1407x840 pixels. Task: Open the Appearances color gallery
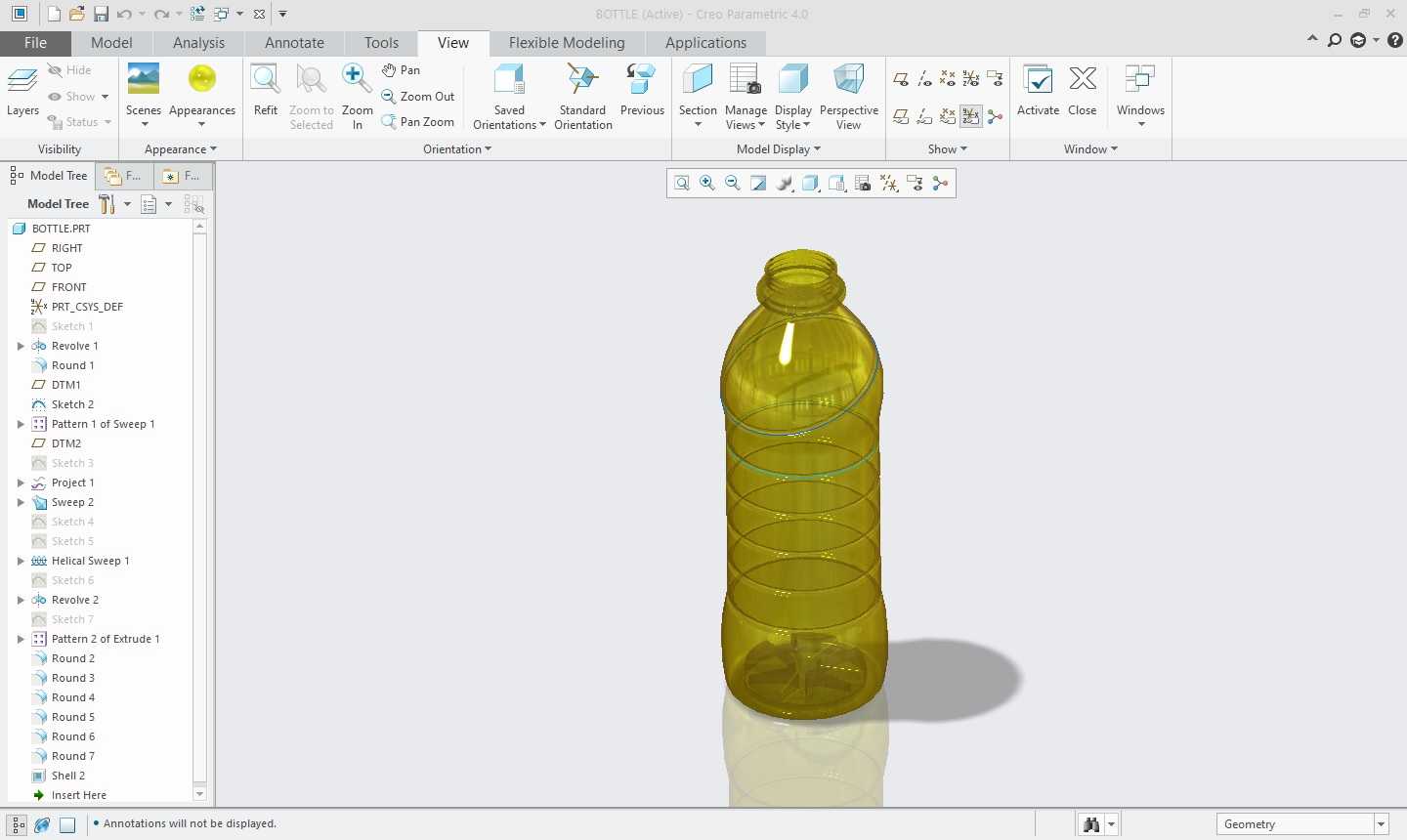202,95
